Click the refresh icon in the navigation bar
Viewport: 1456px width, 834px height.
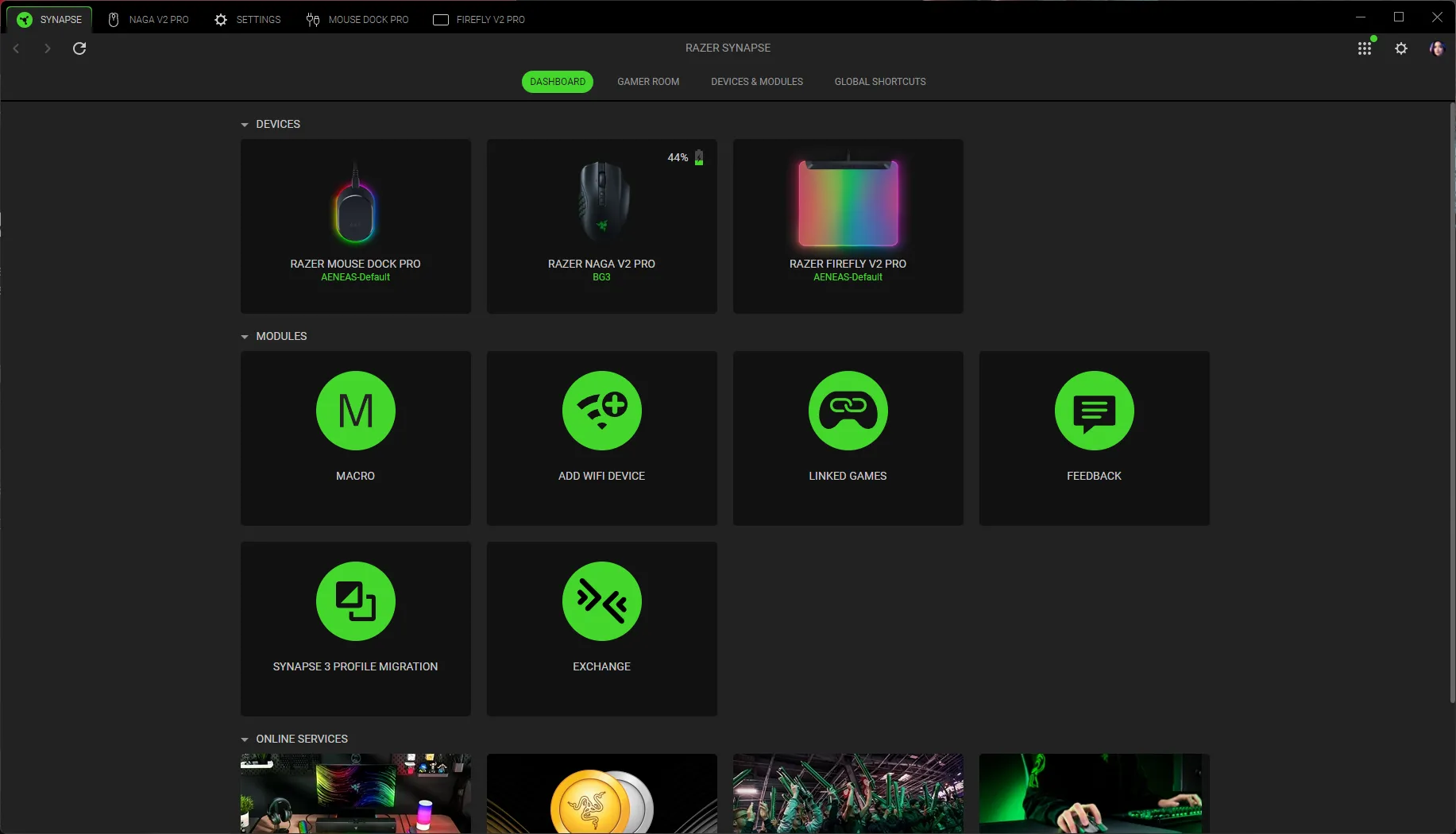tap(79, 48)
